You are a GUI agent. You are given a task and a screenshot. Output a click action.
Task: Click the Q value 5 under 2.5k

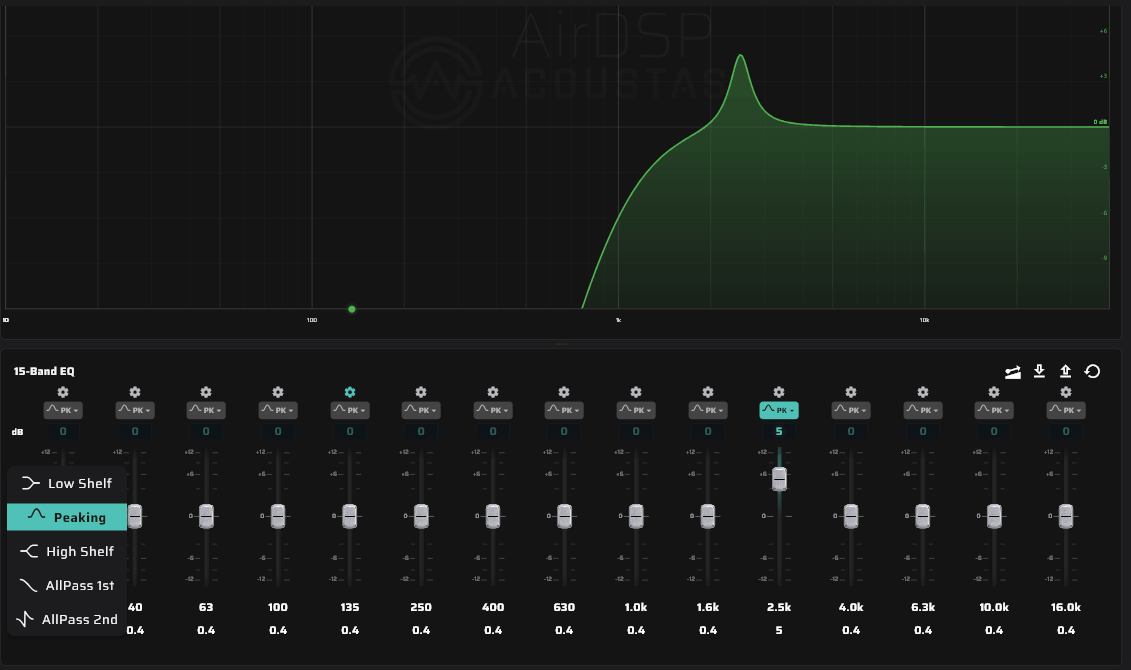click(779, 630)
